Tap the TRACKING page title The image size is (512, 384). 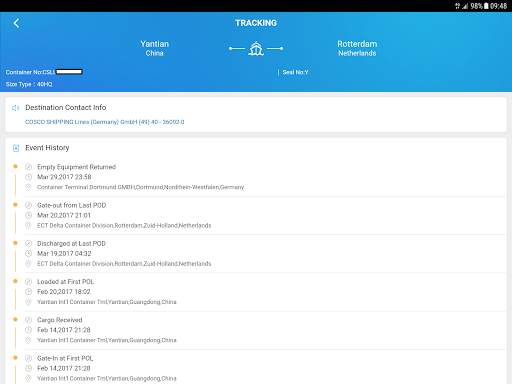pos(256,23)
